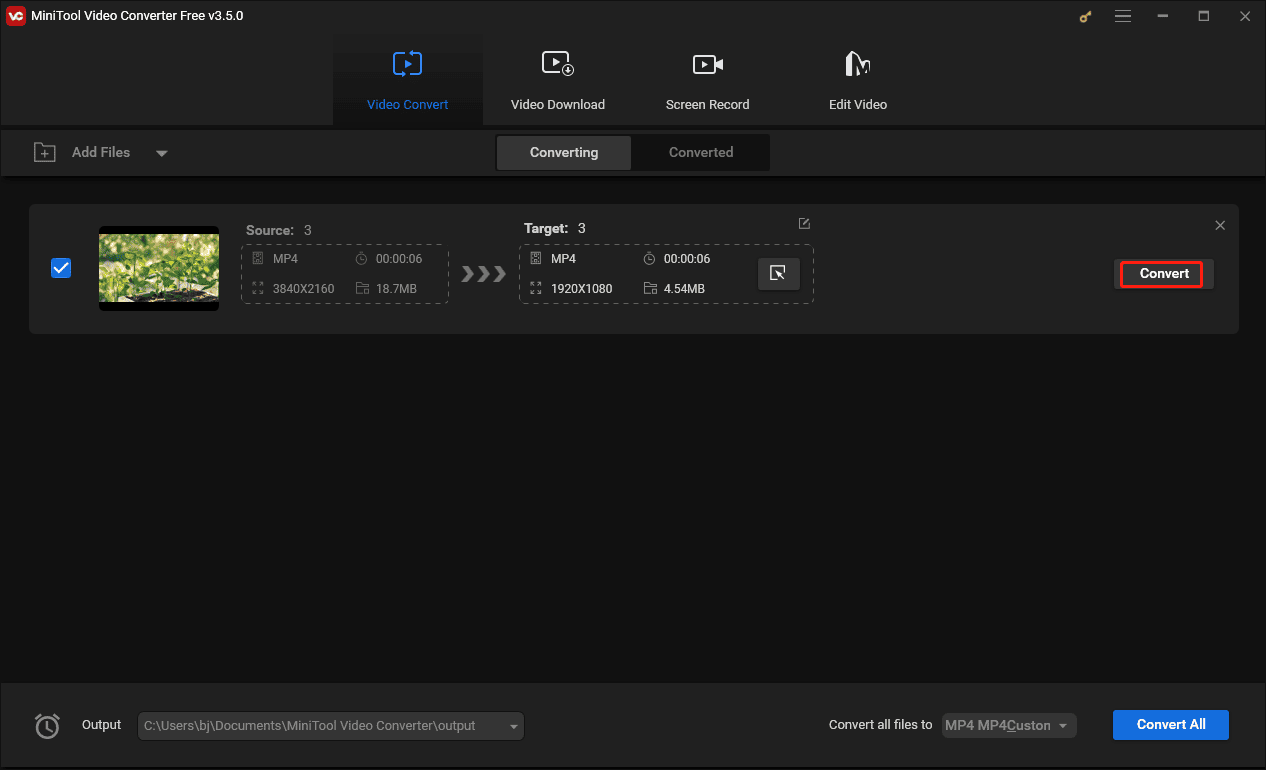Open the target format settings icon
Image resolution: width=1266 pixels, height=770 pixels.
pos(778,273)
